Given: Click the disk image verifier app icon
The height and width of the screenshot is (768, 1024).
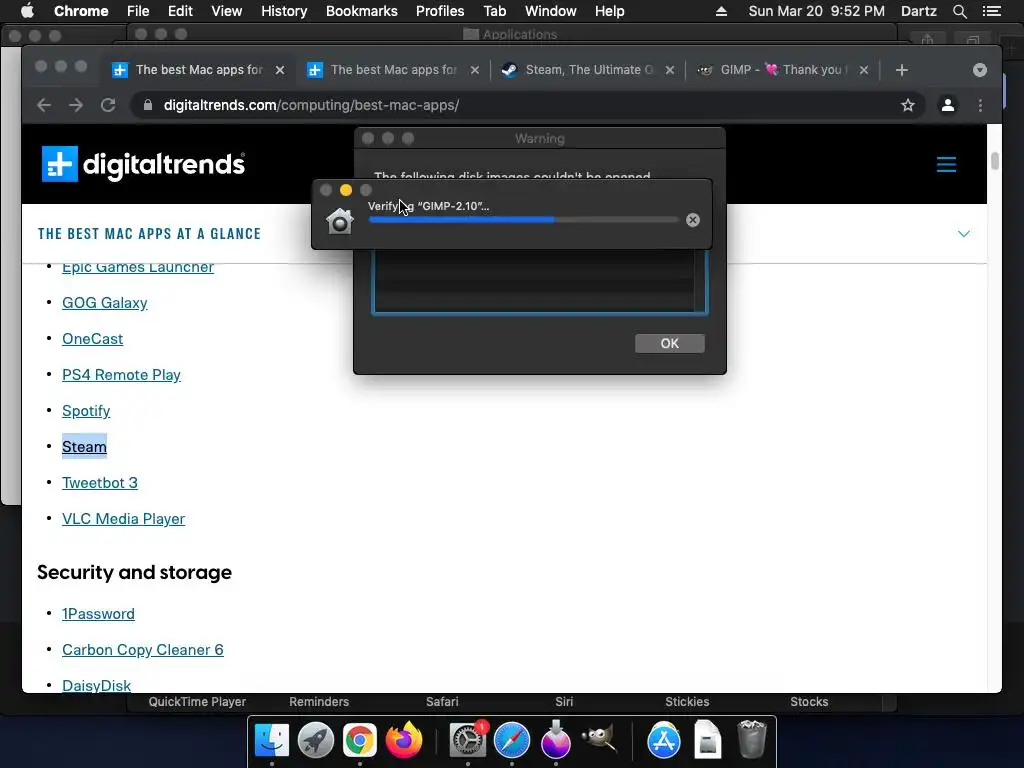Looking at the screenshot, I should pyautogui.click(x=340, y=221).
